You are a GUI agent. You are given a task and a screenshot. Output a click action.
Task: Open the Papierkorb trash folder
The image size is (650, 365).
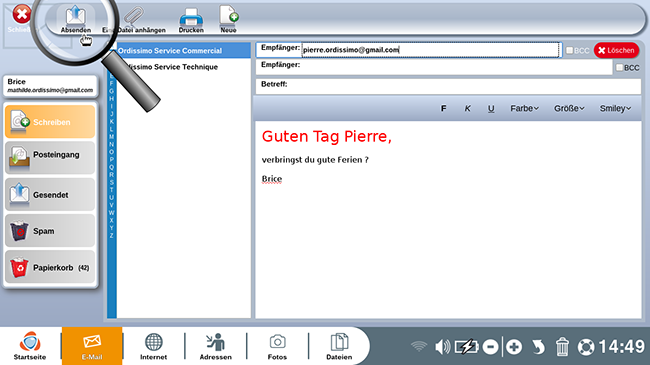pos(50,267)
